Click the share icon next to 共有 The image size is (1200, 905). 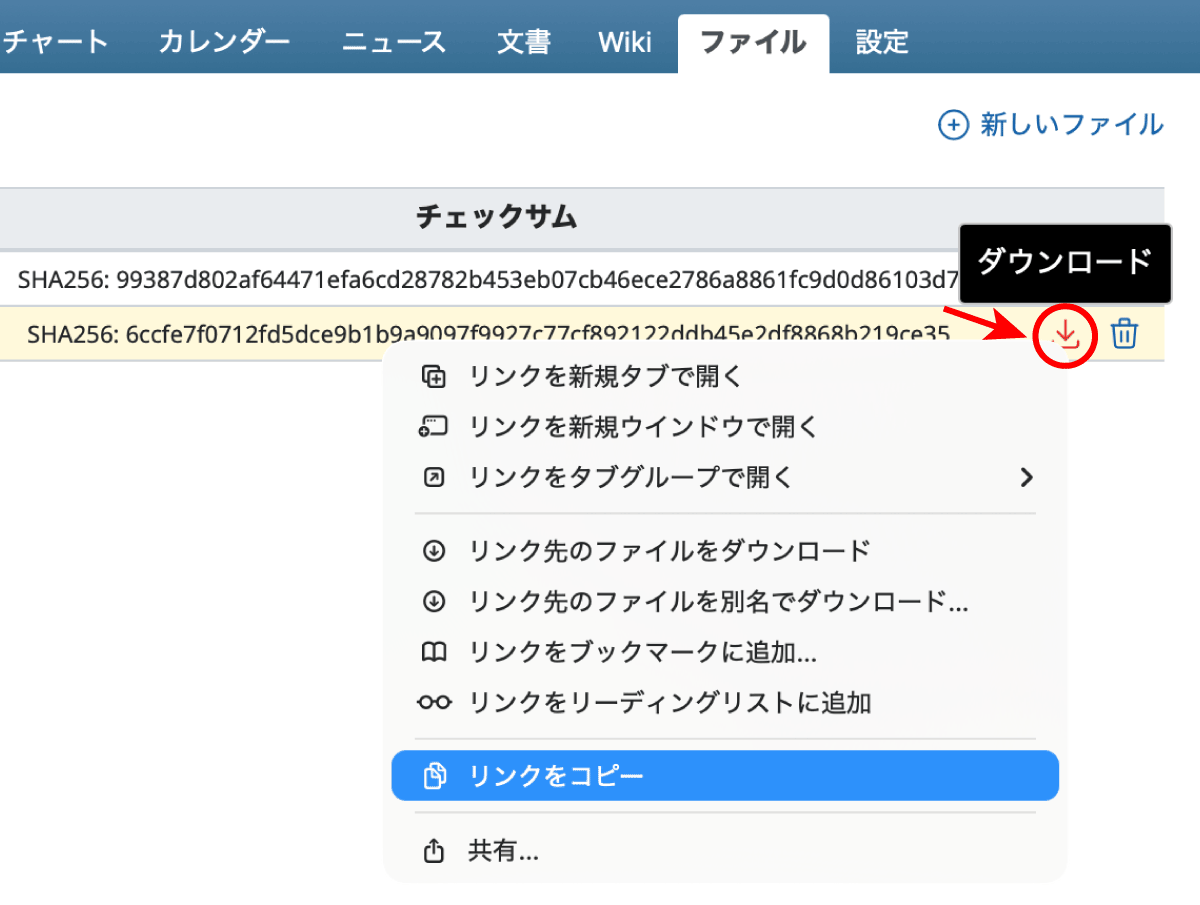[433, 852]
